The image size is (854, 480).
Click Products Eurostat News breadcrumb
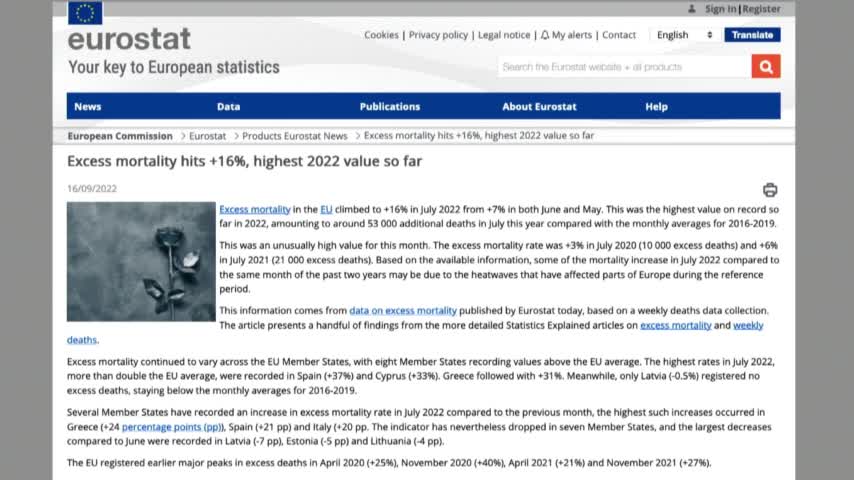tap(295, 136)
